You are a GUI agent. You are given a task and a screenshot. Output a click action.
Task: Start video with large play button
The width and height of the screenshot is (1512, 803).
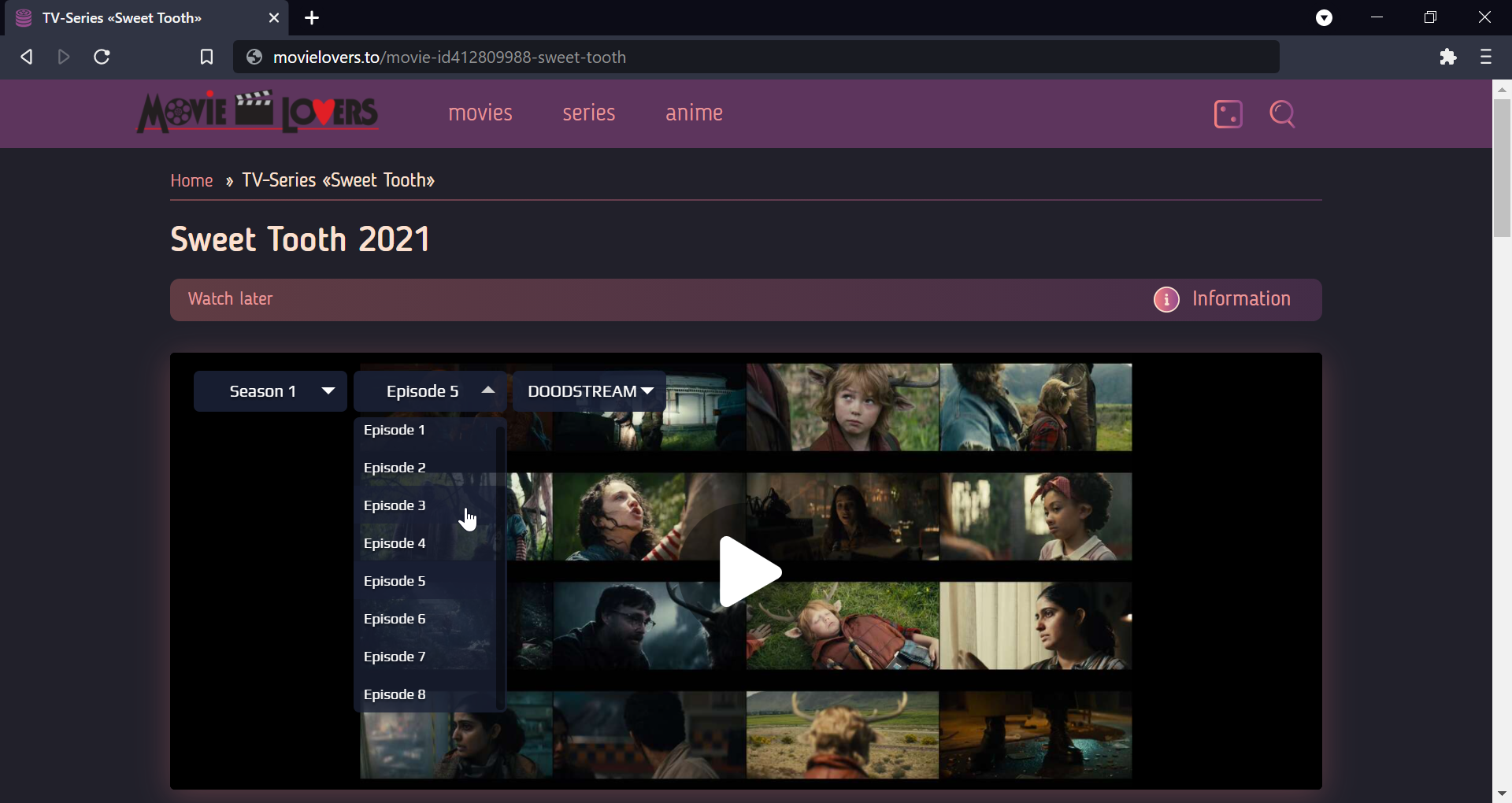(750, 572)
